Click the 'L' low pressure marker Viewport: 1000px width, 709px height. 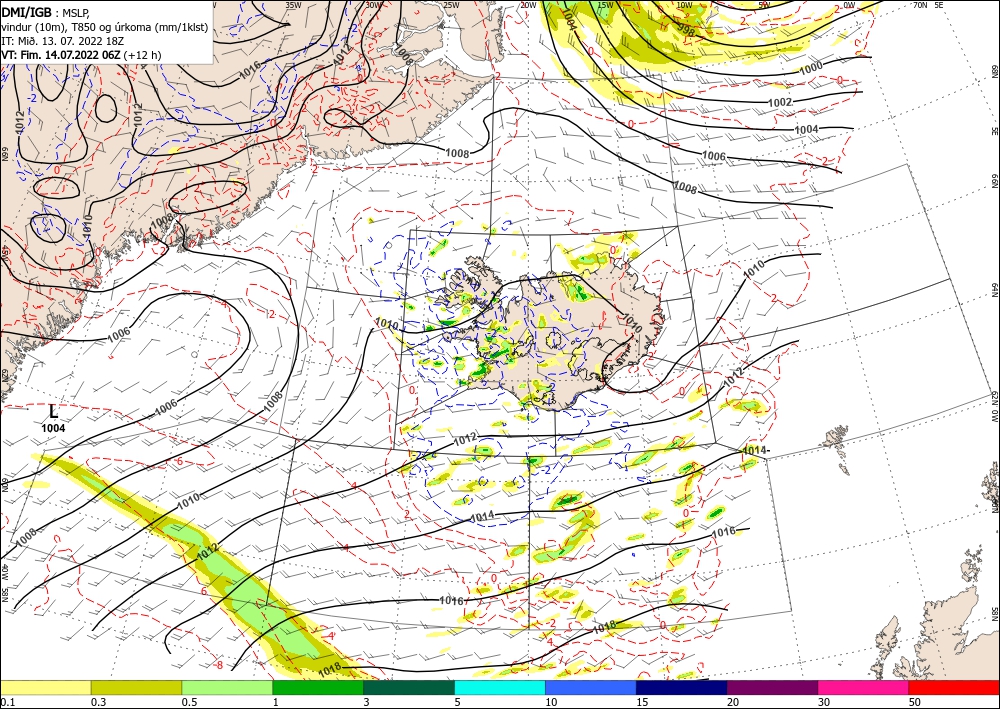54,412
